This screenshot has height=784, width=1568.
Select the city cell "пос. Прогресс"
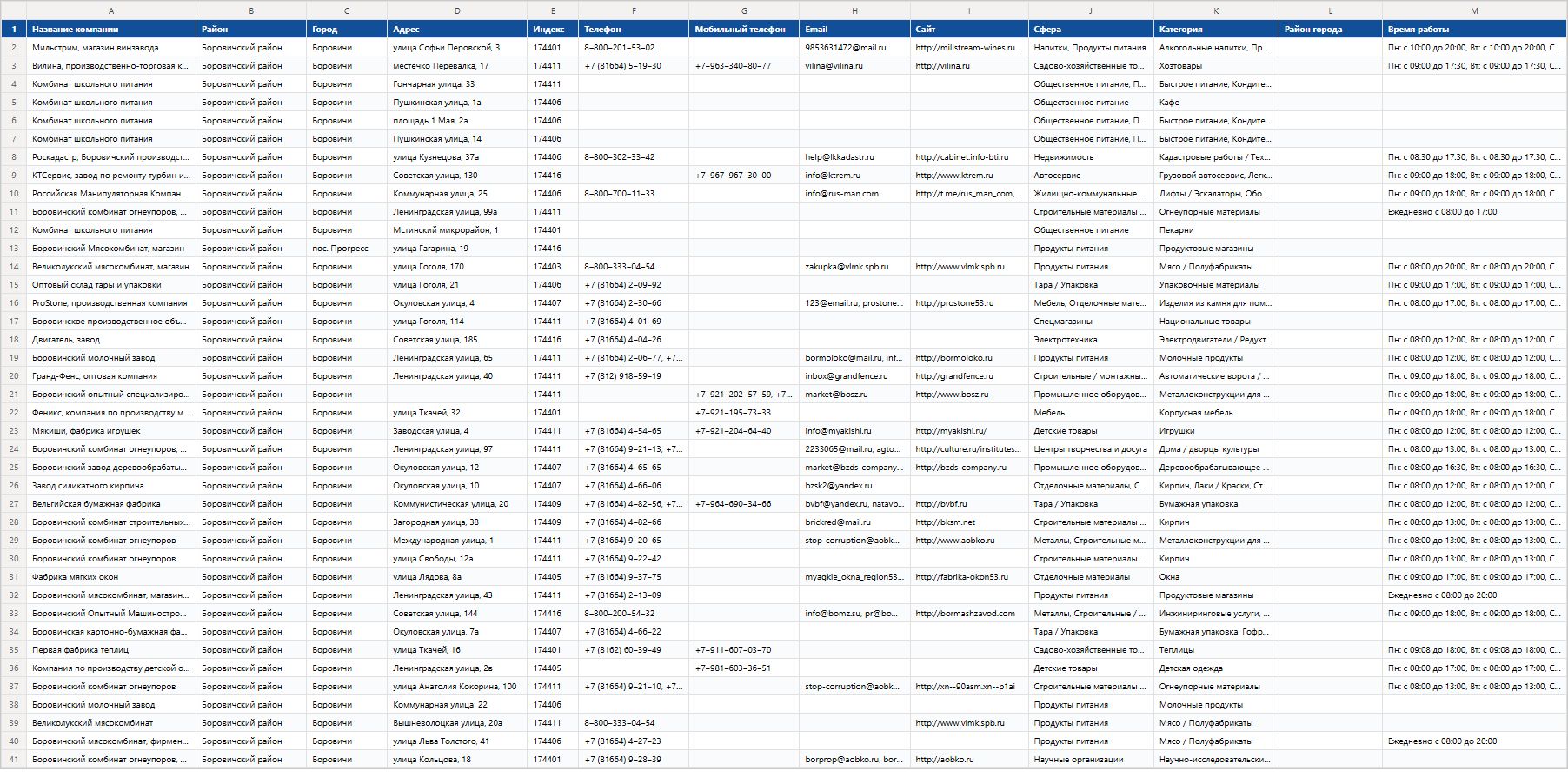point(347,249)
